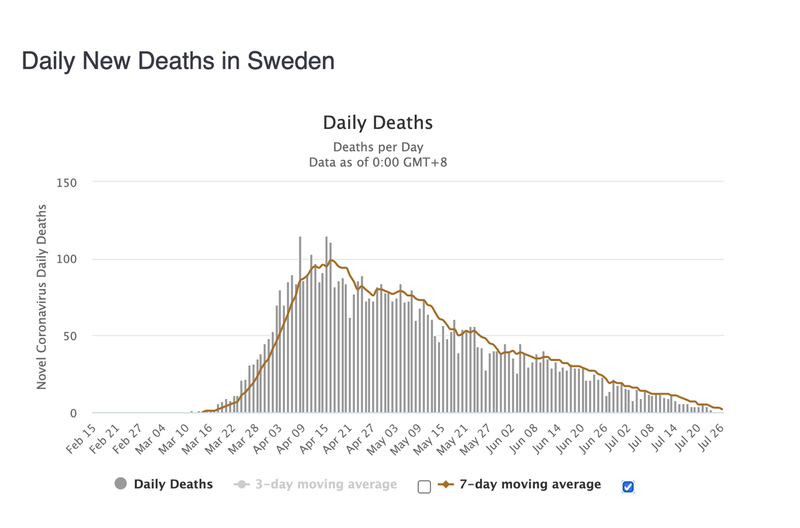
Task: Toggle the 7-day moving average legend text
Action: 530,484
